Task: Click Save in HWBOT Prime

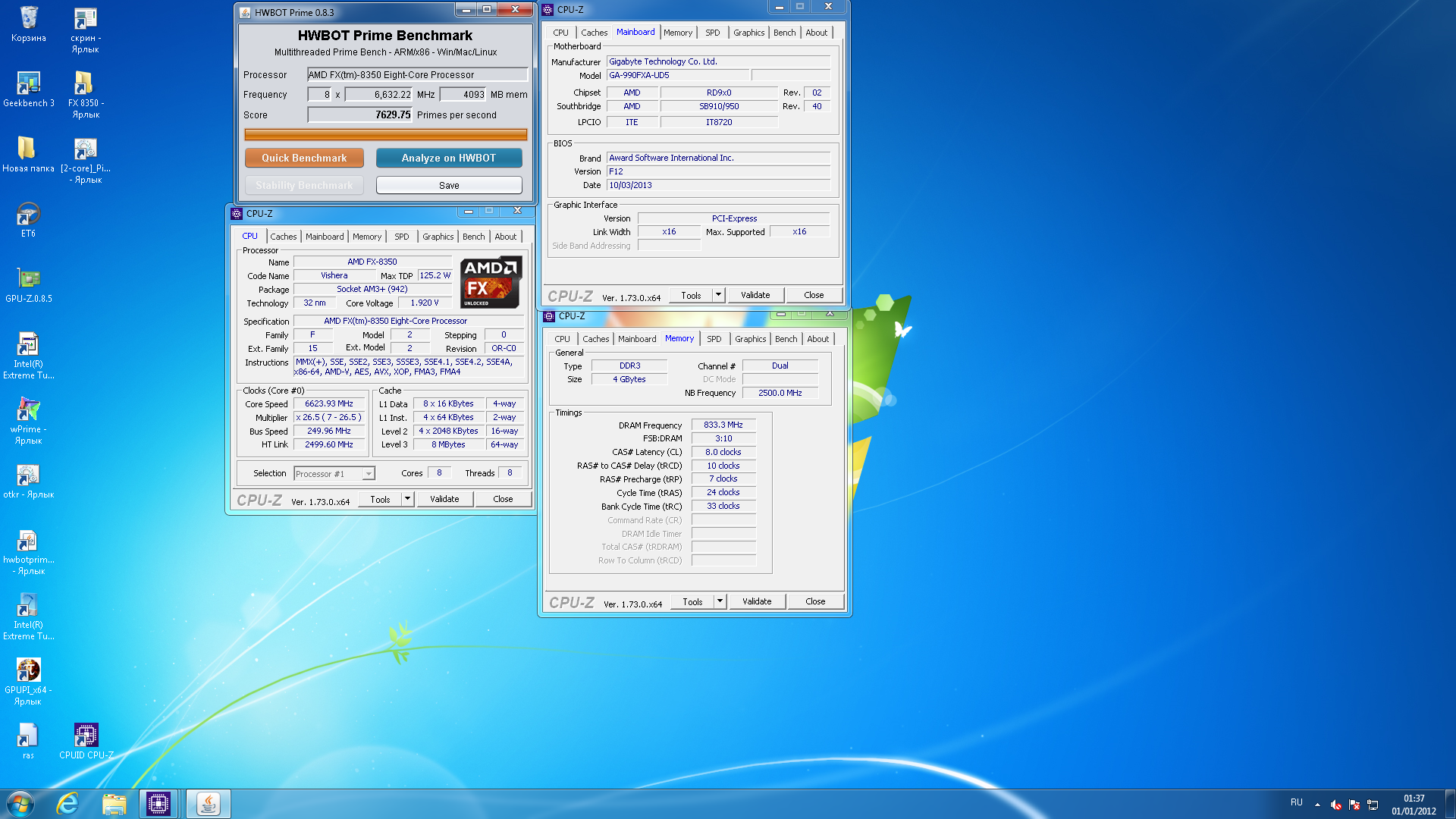Action: point(449,185)
